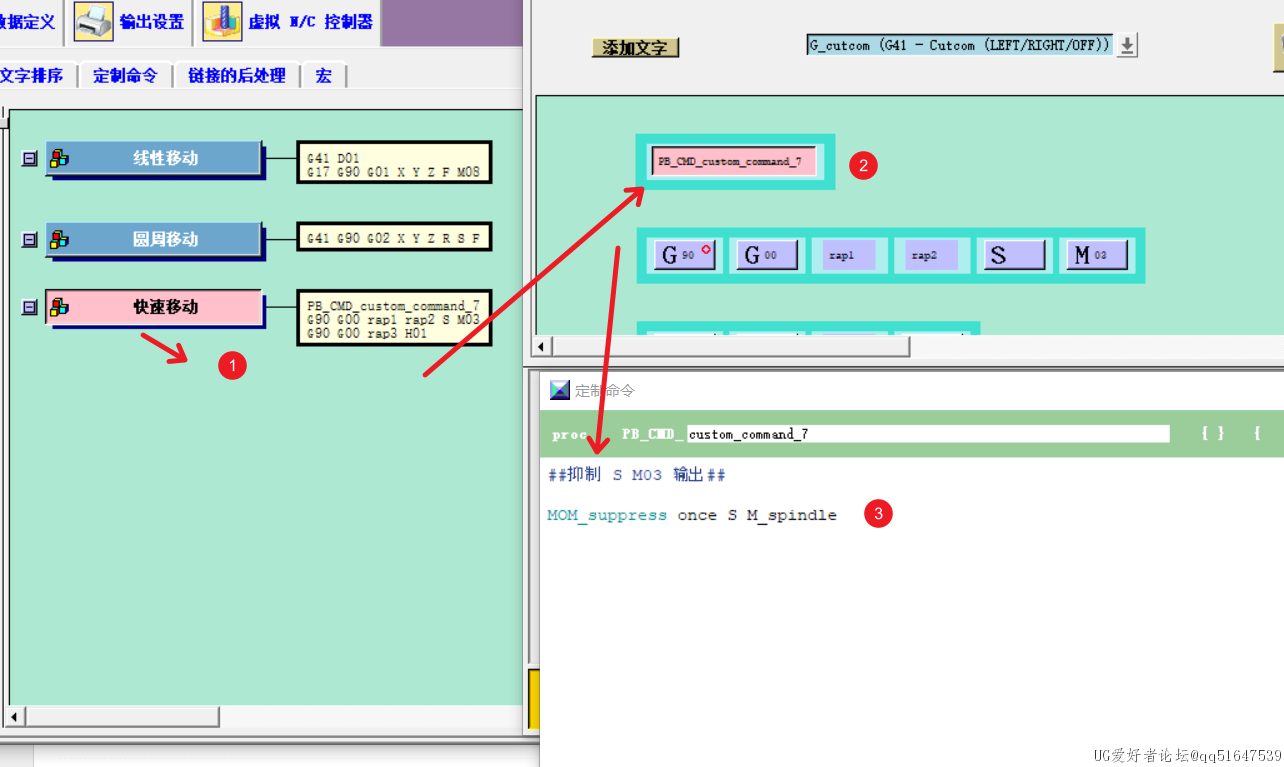
Task: Click the 圆周移动 G41 G90 G02 code box
Action: tap(394, 238)
